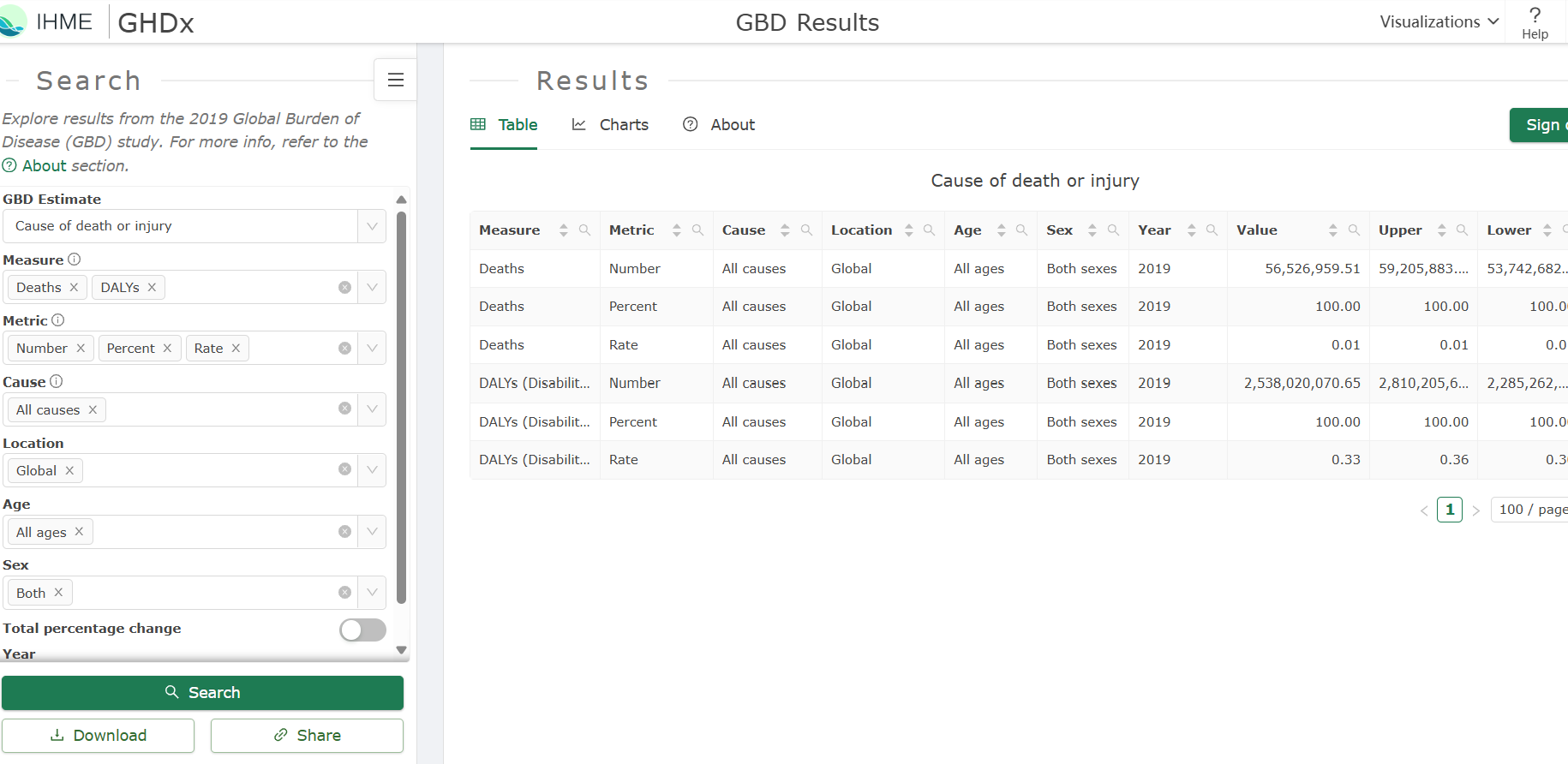Clear all selected Age values
This screenshot has width=1568, height=764.
coord(344,531)
